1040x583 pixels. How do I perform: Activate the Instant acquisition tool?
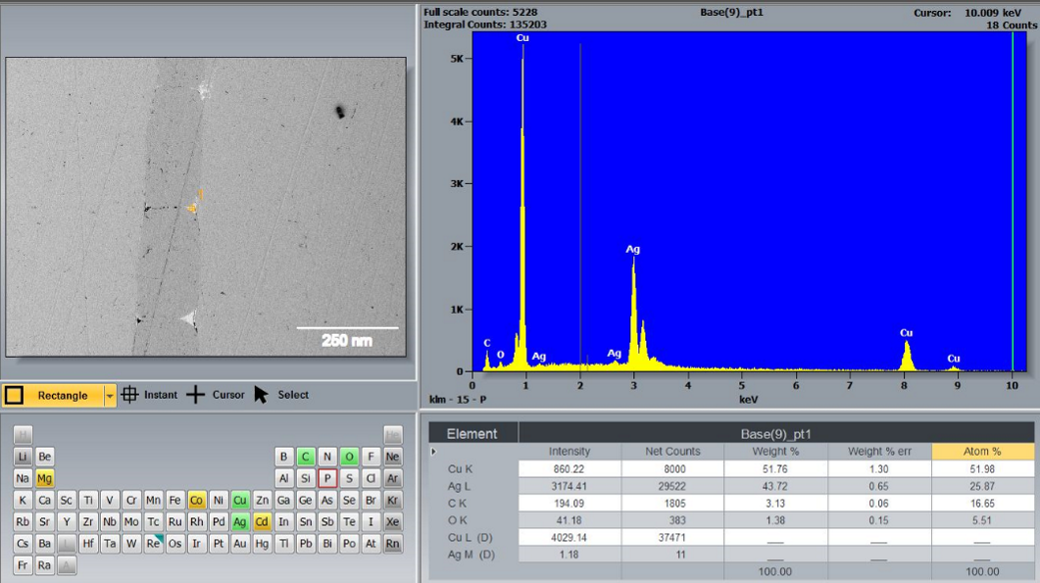point(149,395)
